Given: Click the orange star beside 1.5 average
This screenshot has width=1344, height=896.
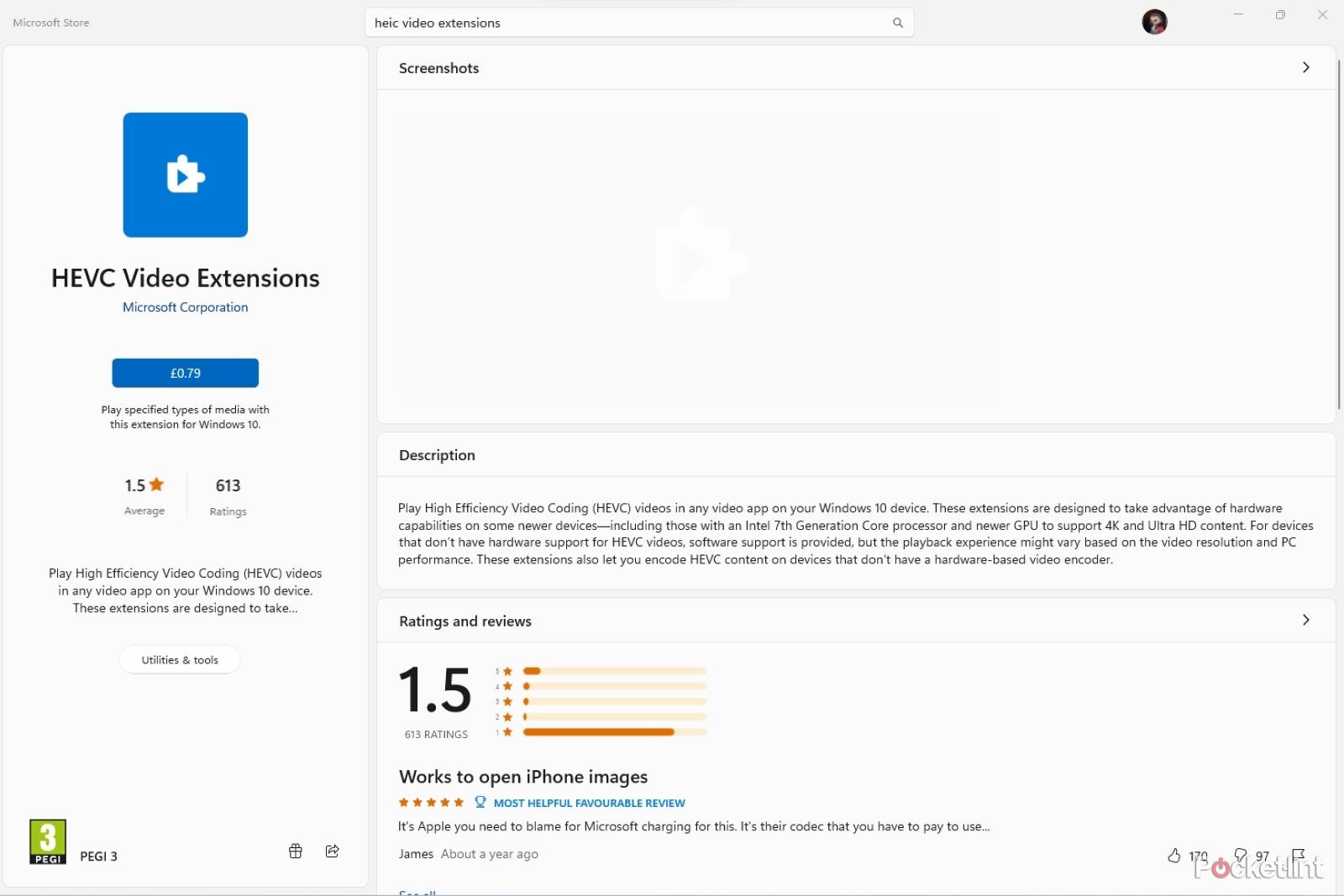Looking at the screenshot, I should tap(156, 485).
